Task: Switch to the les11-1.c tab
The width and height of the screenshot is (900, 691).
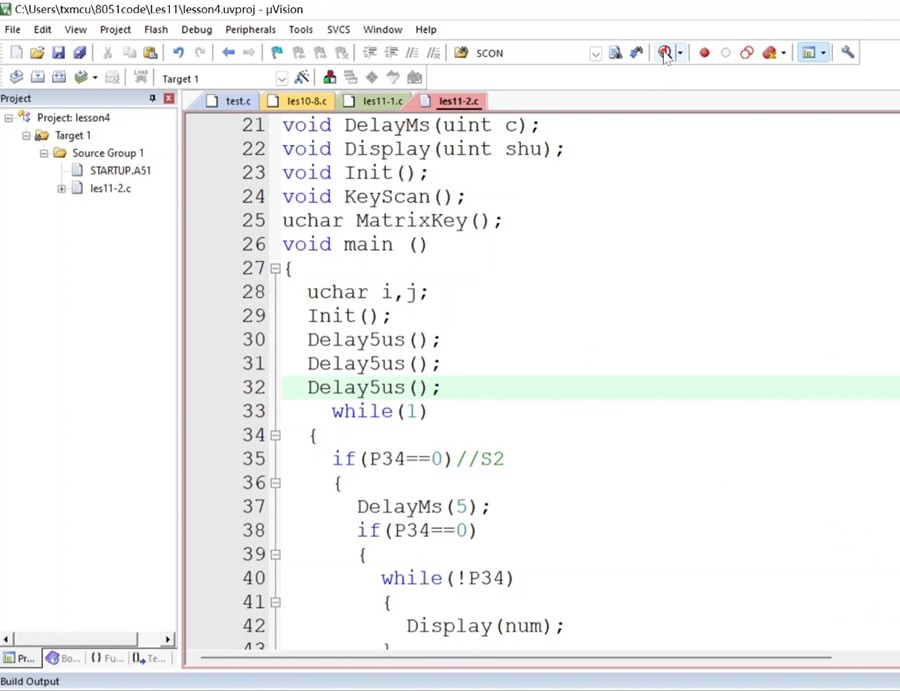Action: pyautogui.click(x=382, y=101)
